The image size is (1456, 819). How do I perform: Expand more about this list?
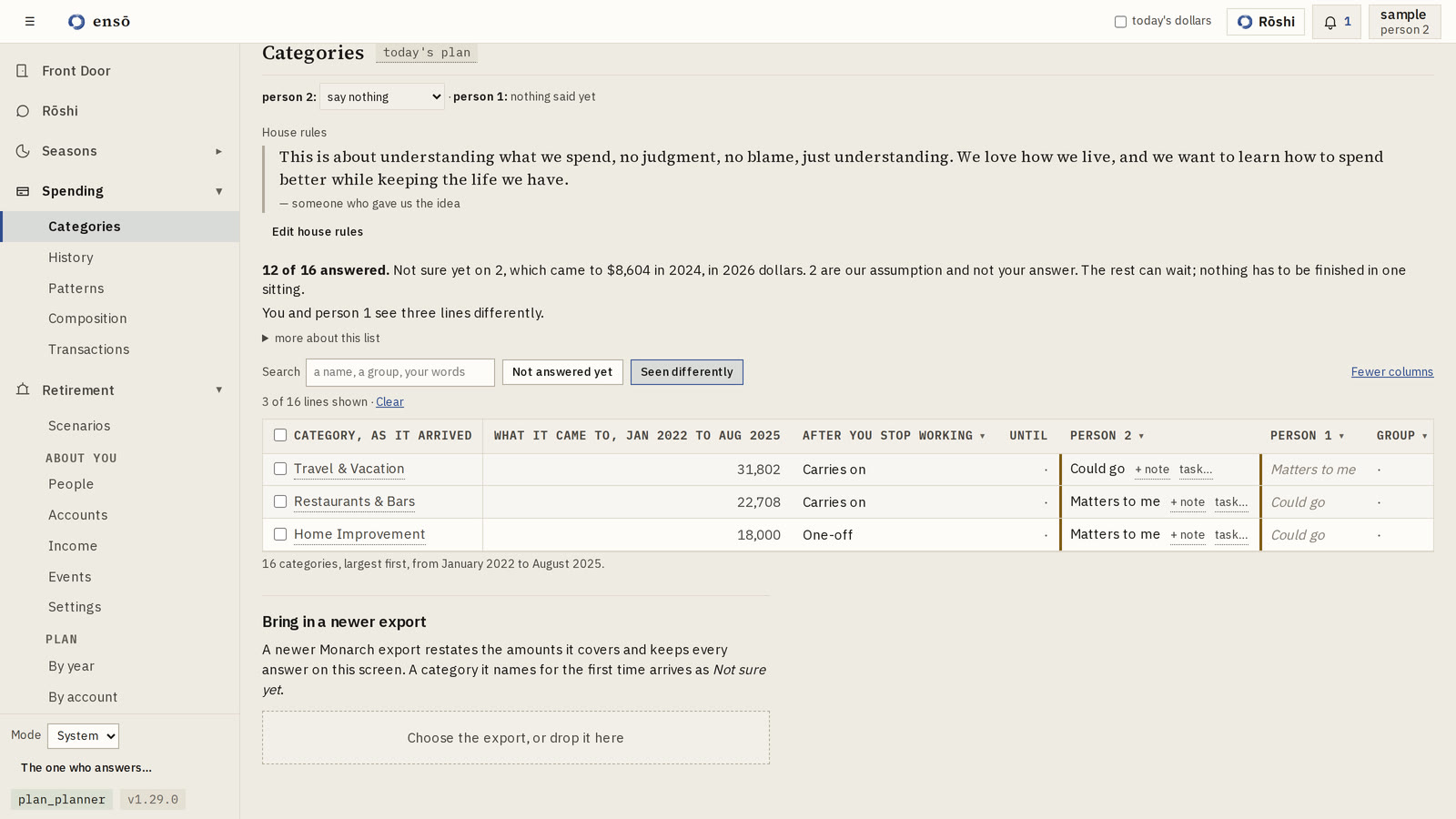click(321, 338)
